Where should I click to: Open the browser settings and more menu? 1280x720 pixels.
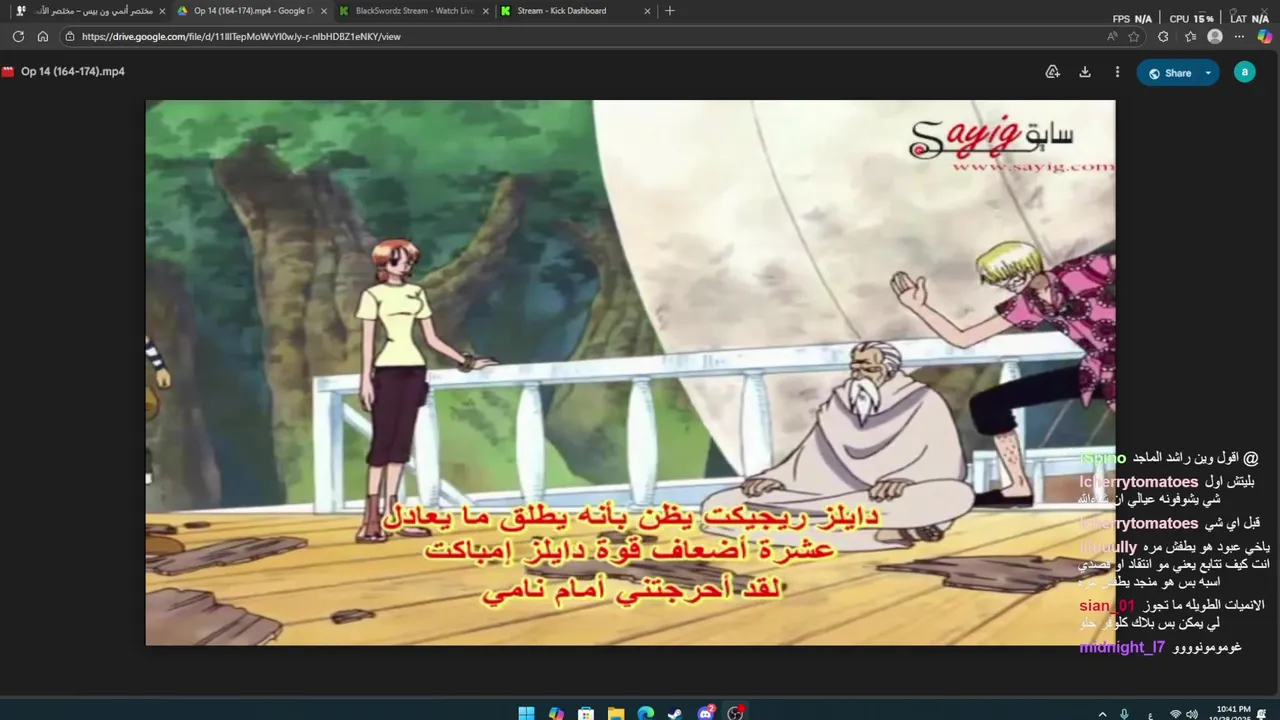[1240, 36]
